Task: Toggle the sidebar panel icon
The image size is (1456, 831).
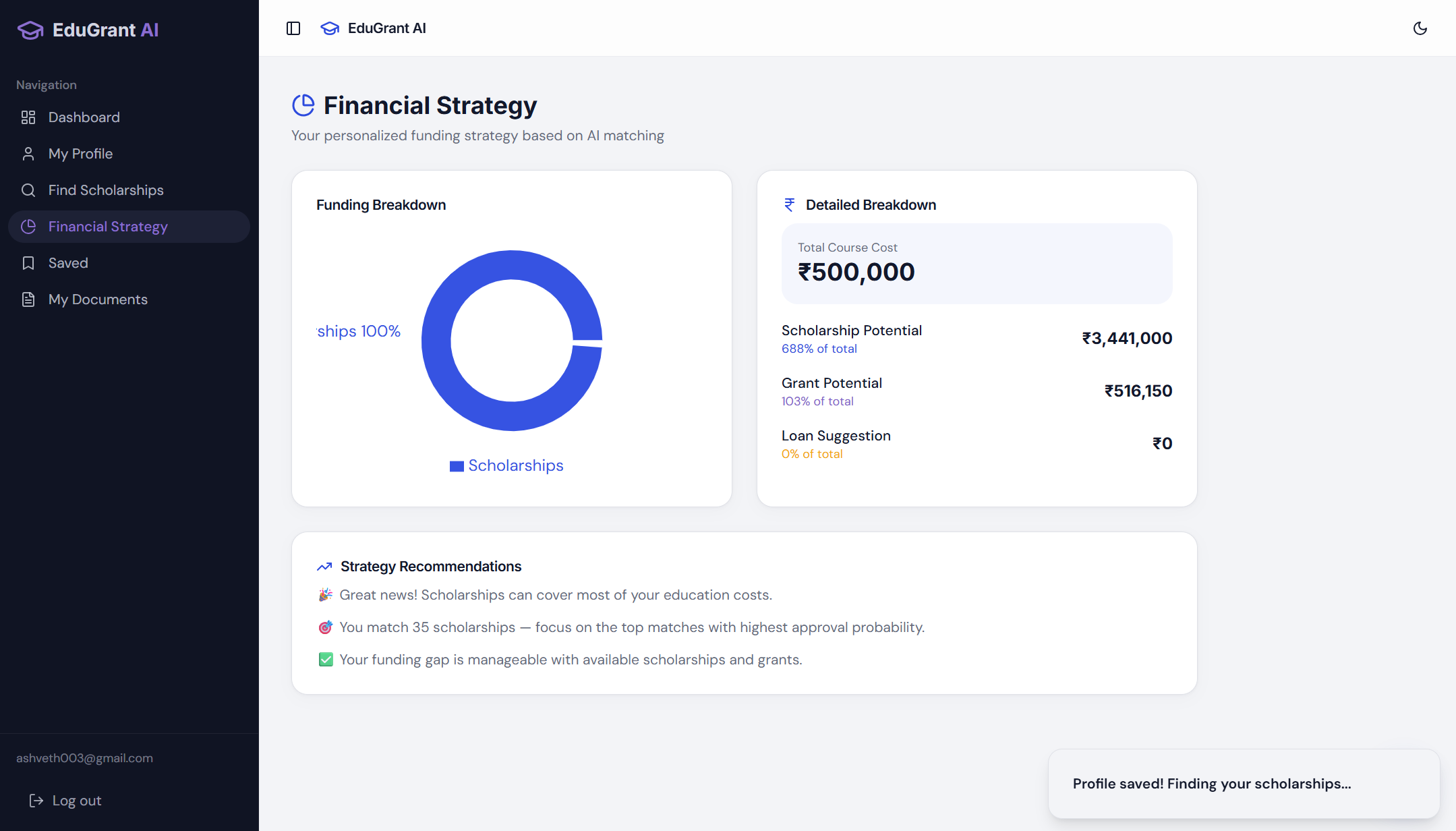Action: pyautogui.click(x=293, y=28)
